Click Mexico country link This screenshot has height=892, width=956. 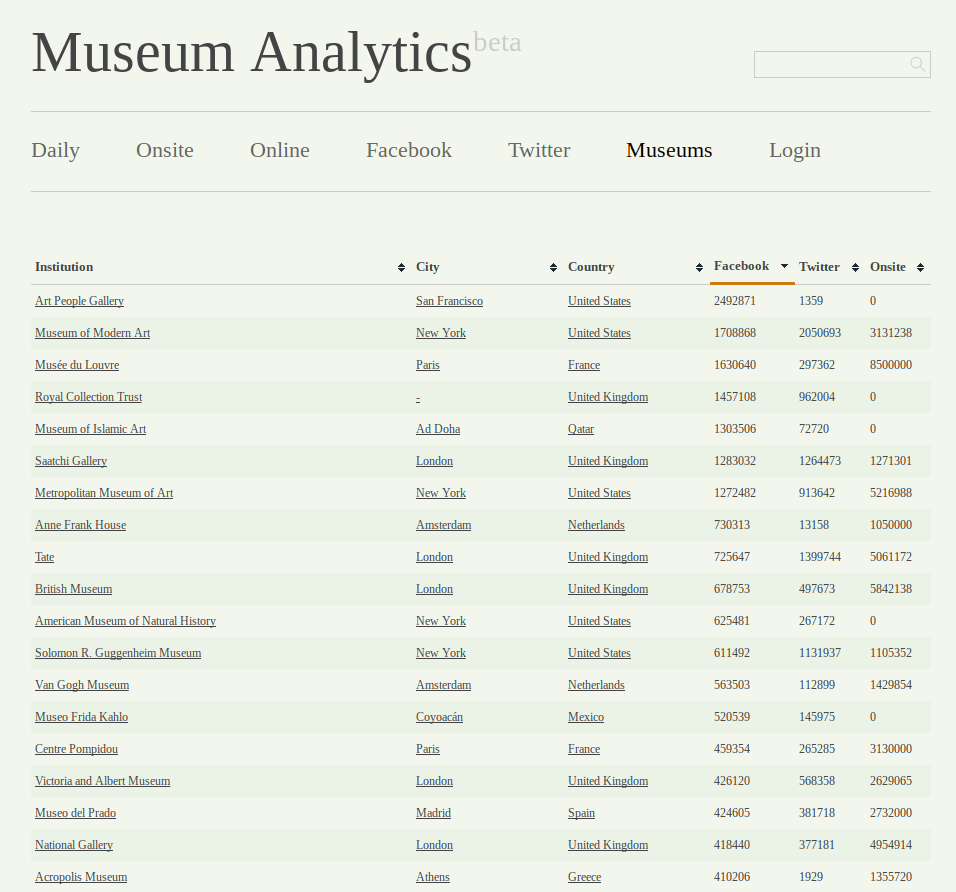585,717
